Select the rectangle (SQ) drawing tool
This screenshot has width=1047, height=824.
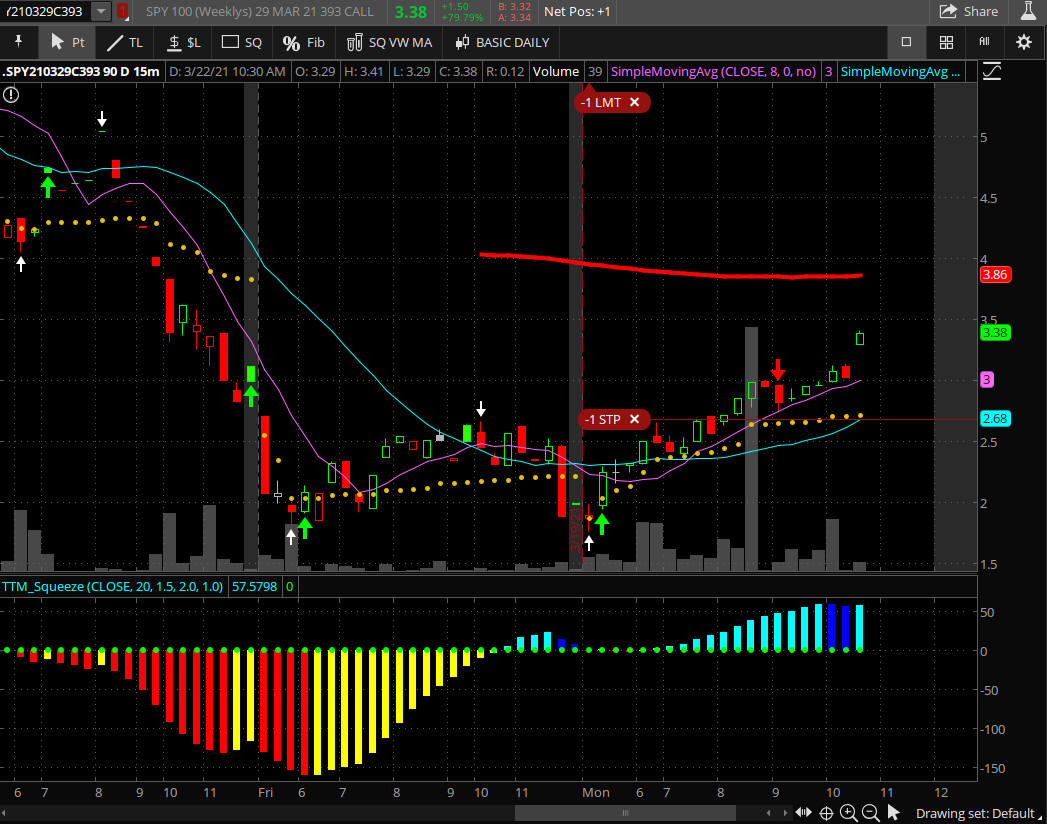[x=241, y=42]
